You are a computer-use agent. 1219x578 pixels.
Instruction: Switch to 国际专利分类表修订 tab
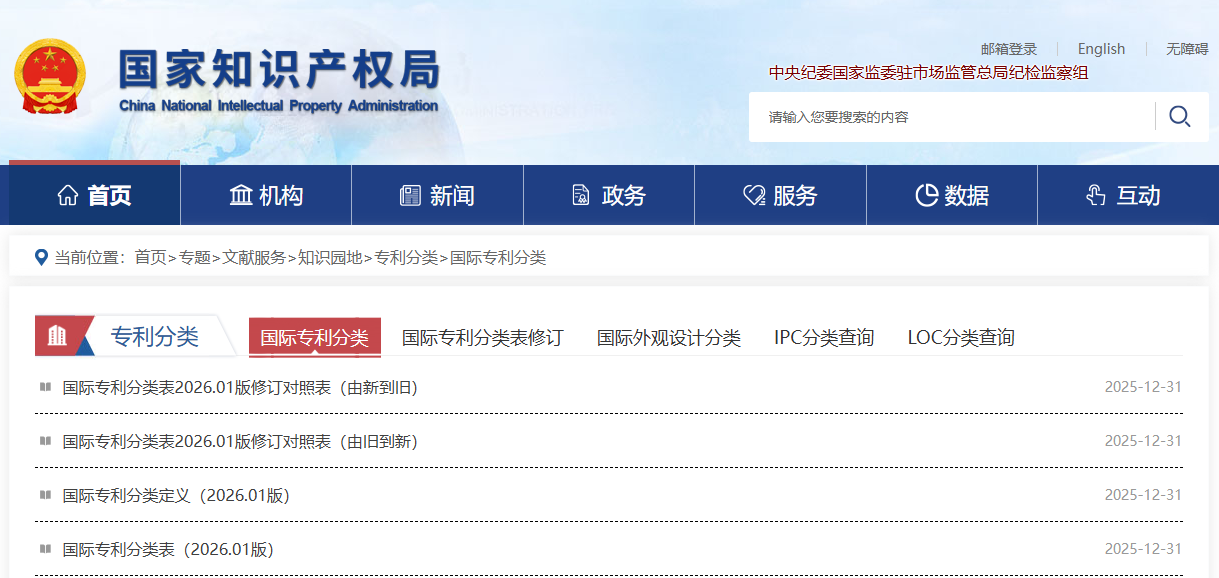tap(482, 338)
